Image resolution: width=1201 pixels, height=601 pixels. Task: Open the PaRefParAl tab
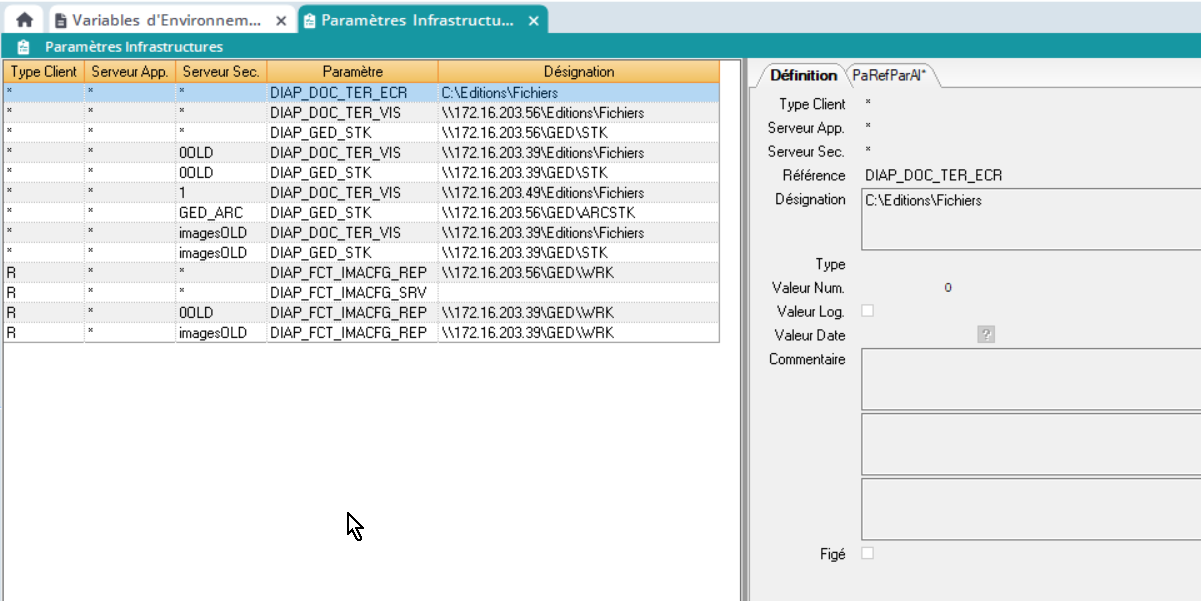coord(892,76)
